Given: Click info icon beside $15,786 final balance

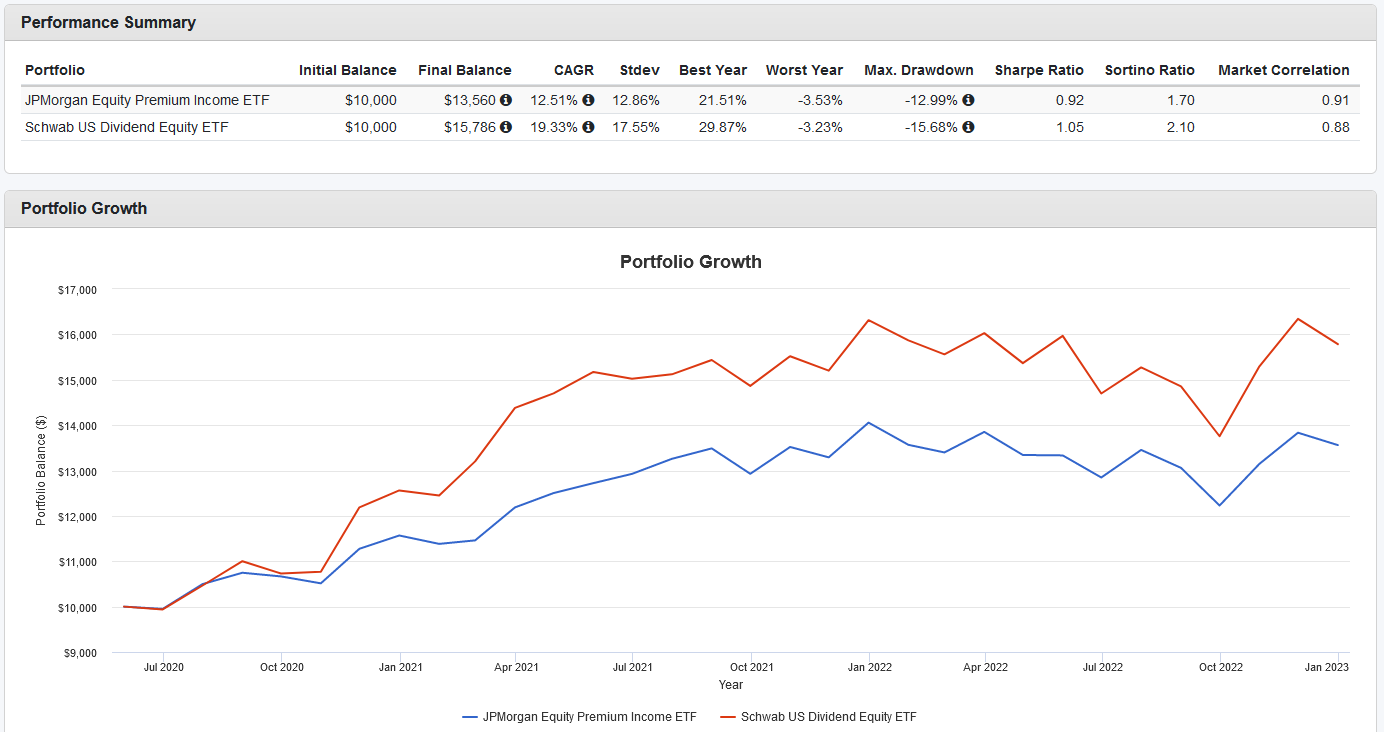Looking at the screenshot, I should [x=506, y=127].
